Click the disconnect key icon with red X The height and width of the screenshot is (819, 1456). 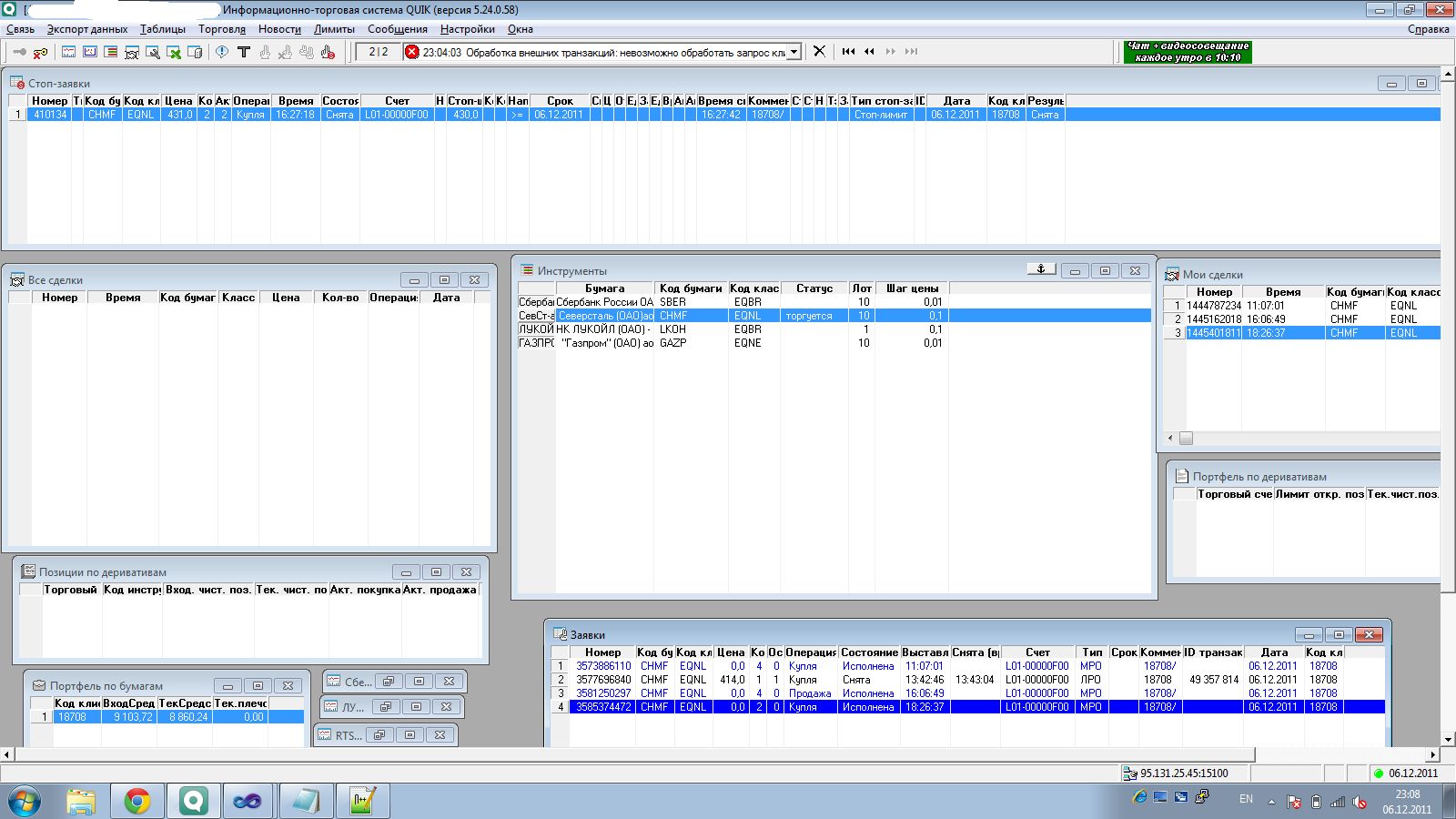(40, 52)
